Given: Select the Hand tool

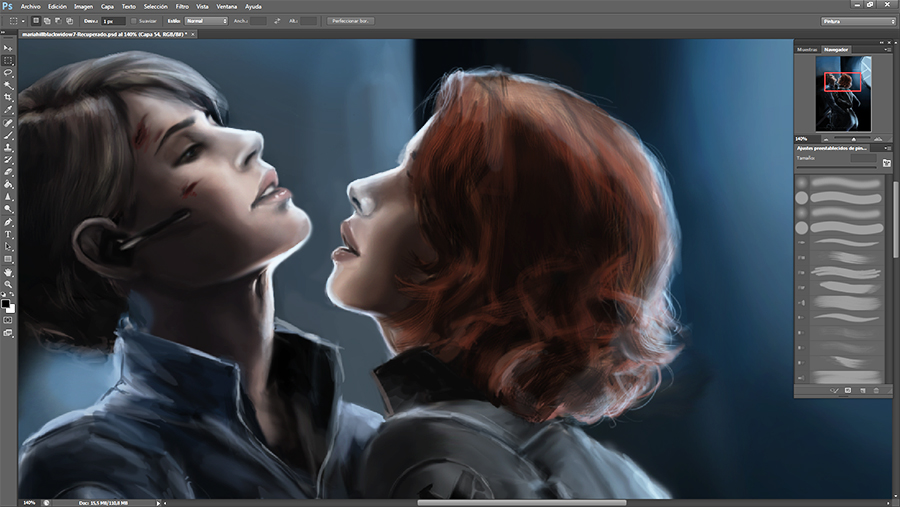Looking at the screenshot, I should coord(8,273).
